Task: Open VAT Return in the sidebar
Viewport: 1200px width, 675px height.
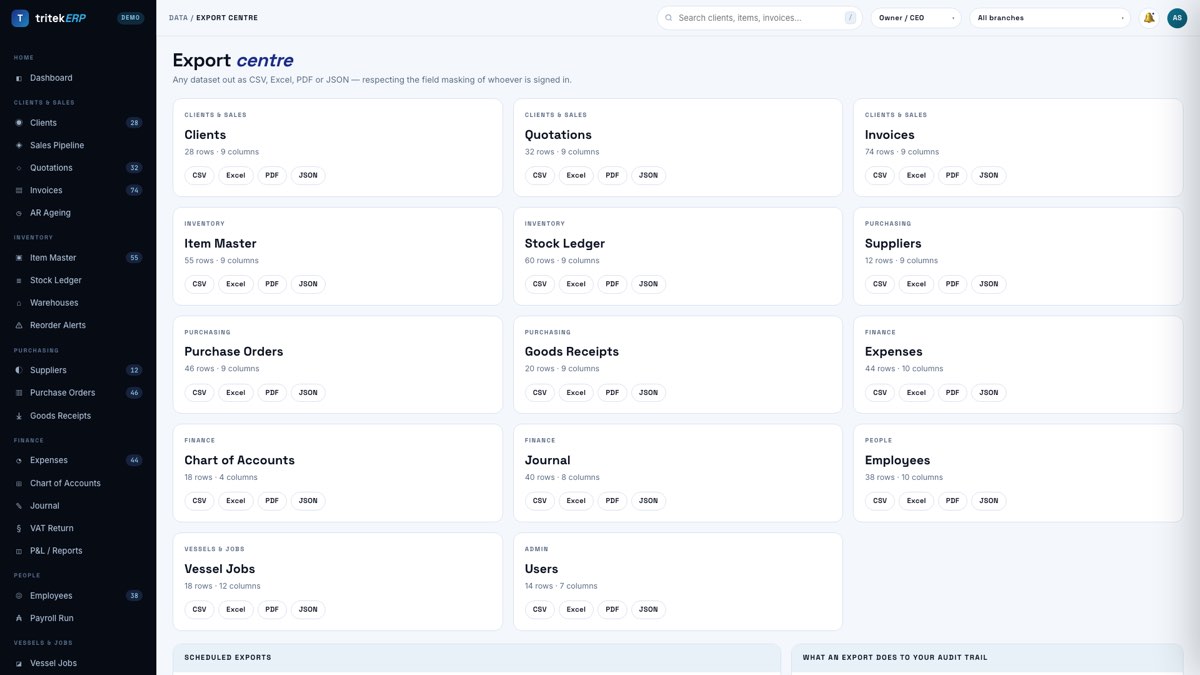Action: point(78,528)
